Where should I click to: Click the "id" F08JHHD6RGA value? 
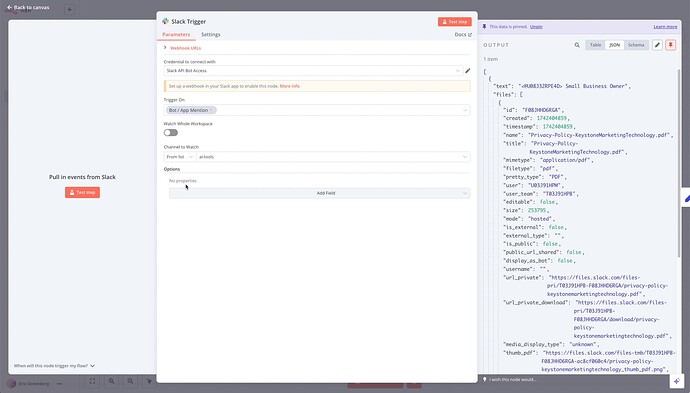pos(542,110)
